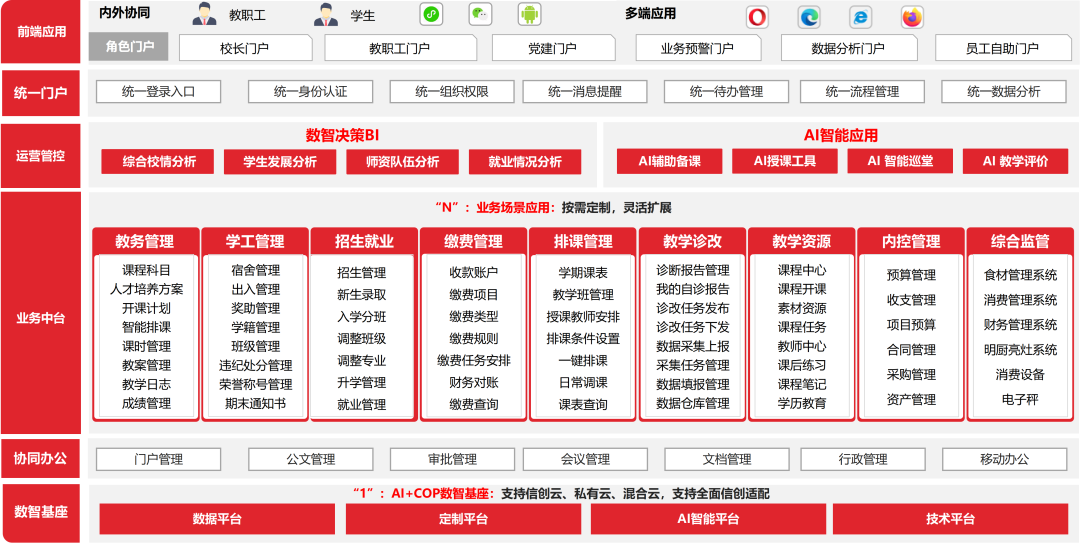Image resolution: width=1080 pixels, height=544 pixels.
Task: Click the 统一消息提醒 box
Action: tap(585, 92)
